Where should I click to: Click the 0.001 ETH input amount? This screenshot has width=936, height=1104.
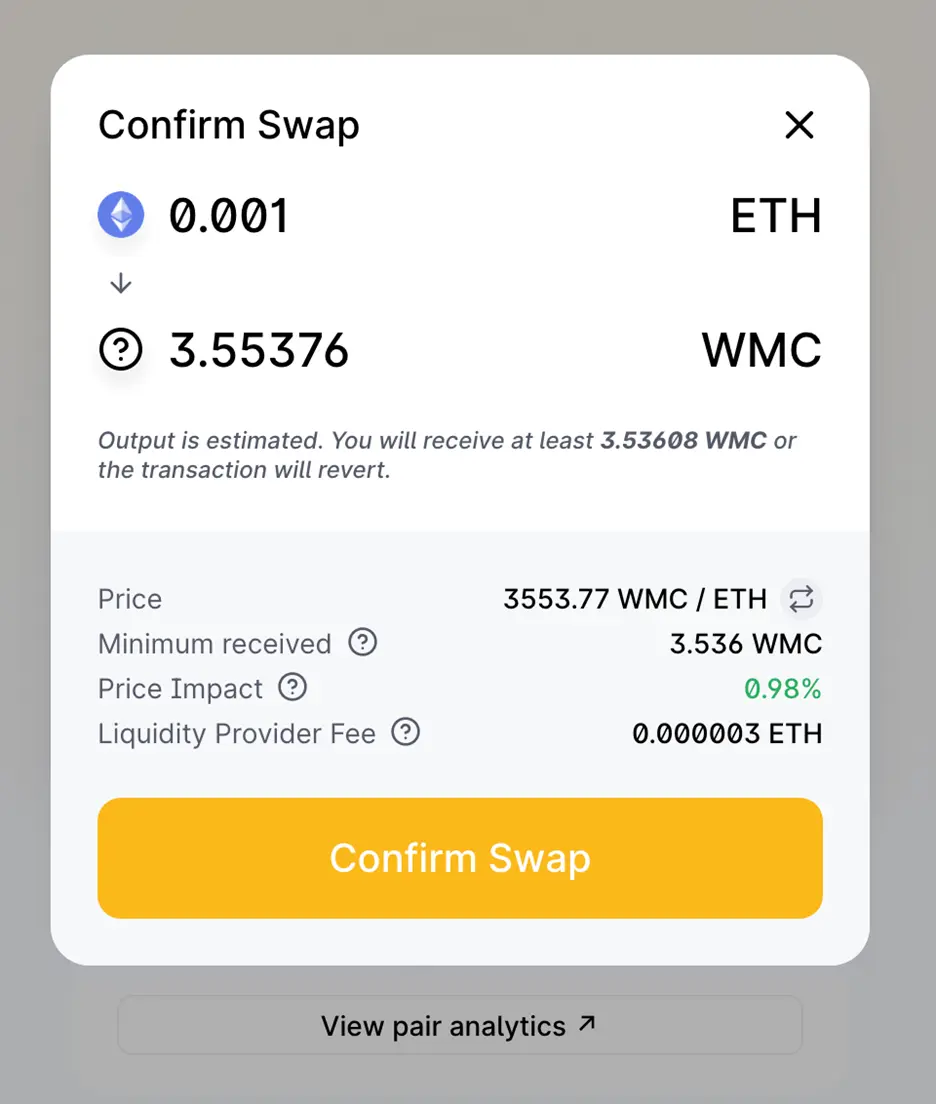click(229, 215)
